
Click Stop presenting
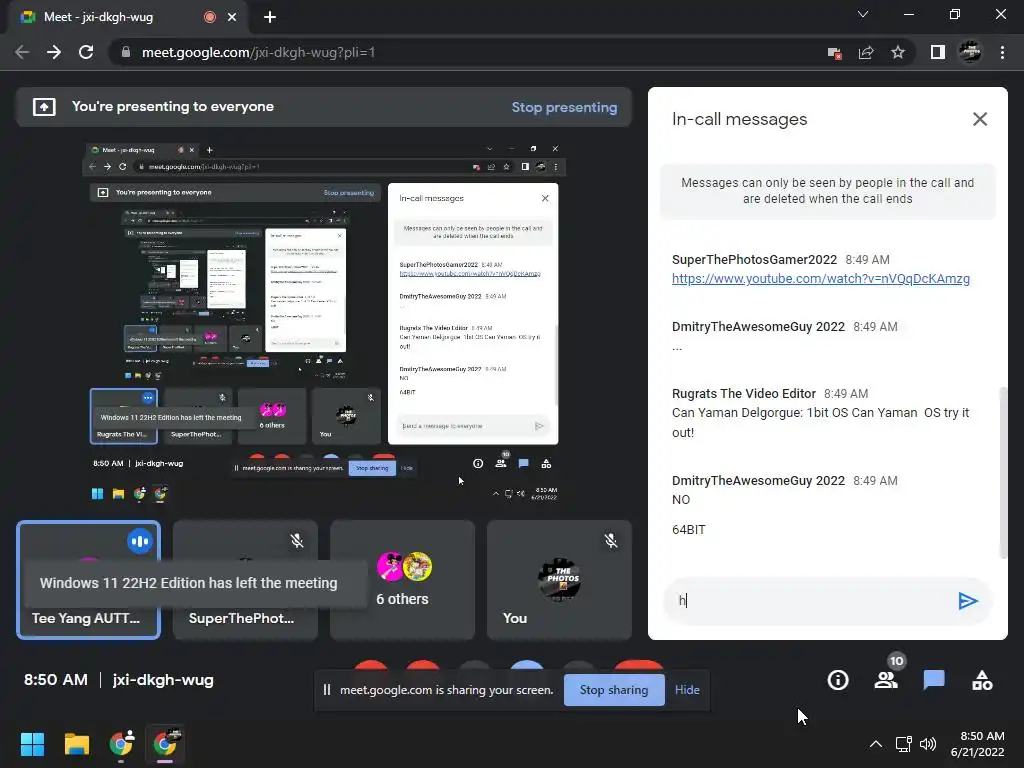click(x=564, y=107)
